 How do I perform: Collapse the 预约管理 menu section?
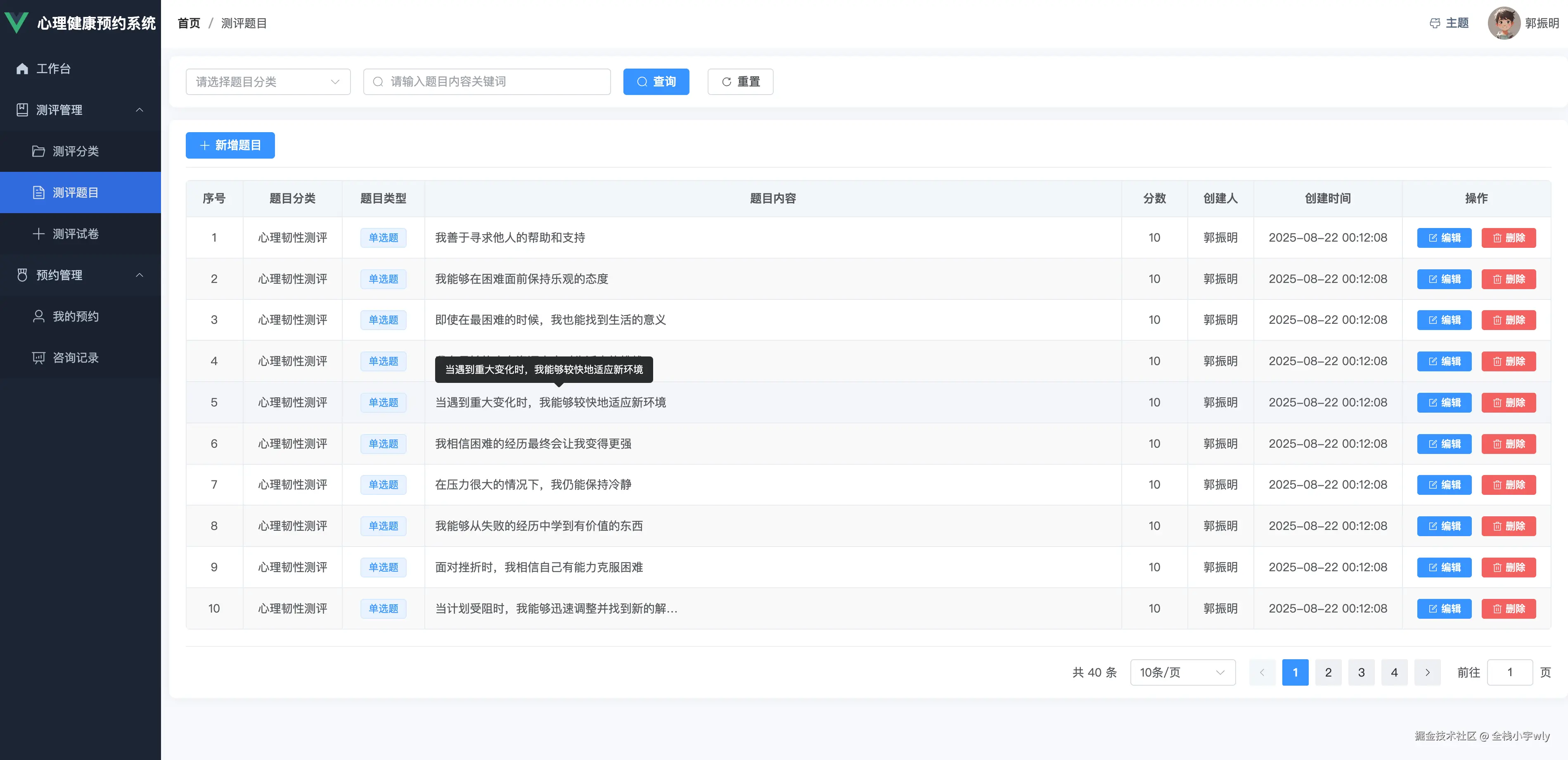[x=140, y=275]
